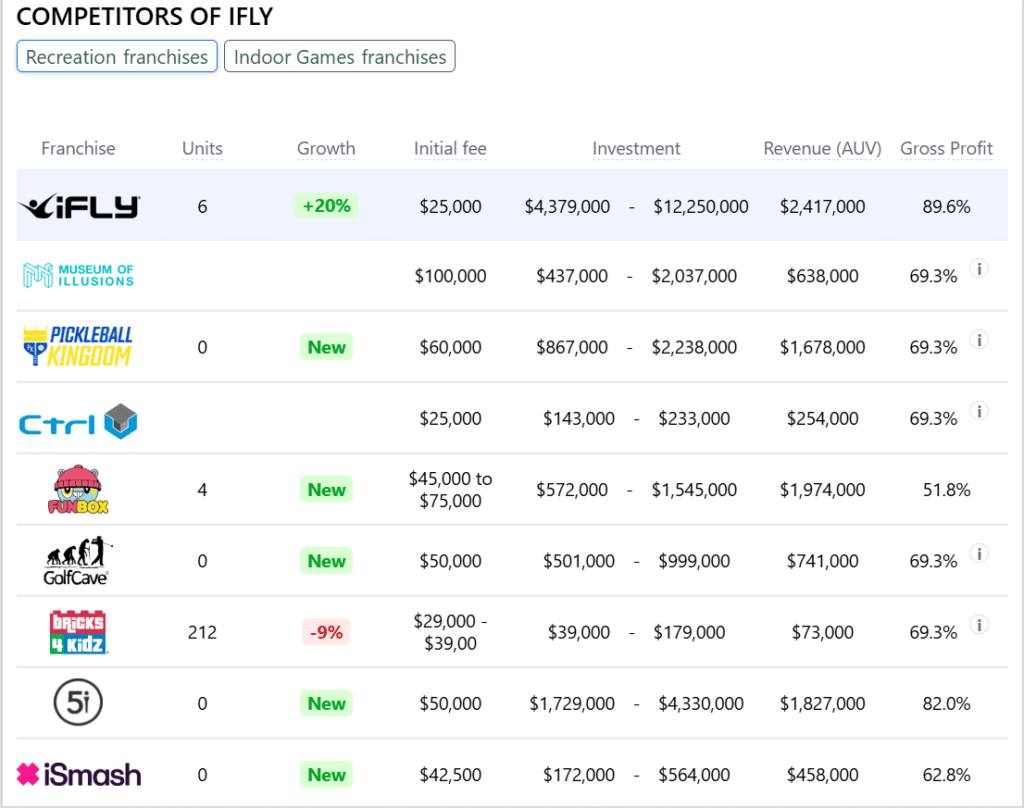Click the 51.8% gross profit value
The image size is (1024, 808).
point(946,489)
